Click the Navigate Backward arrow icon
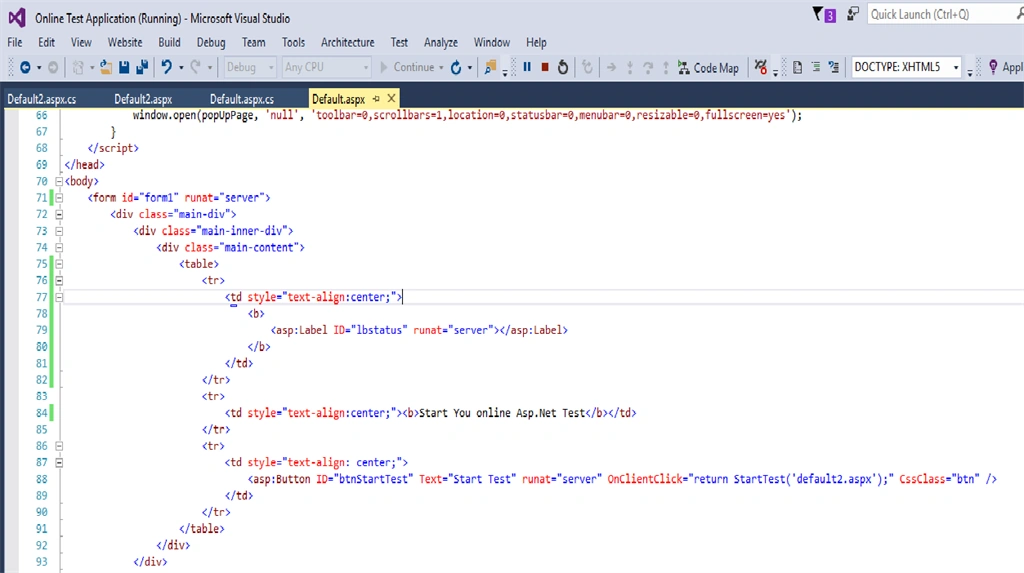1024x573 pixels. (25, 67)
